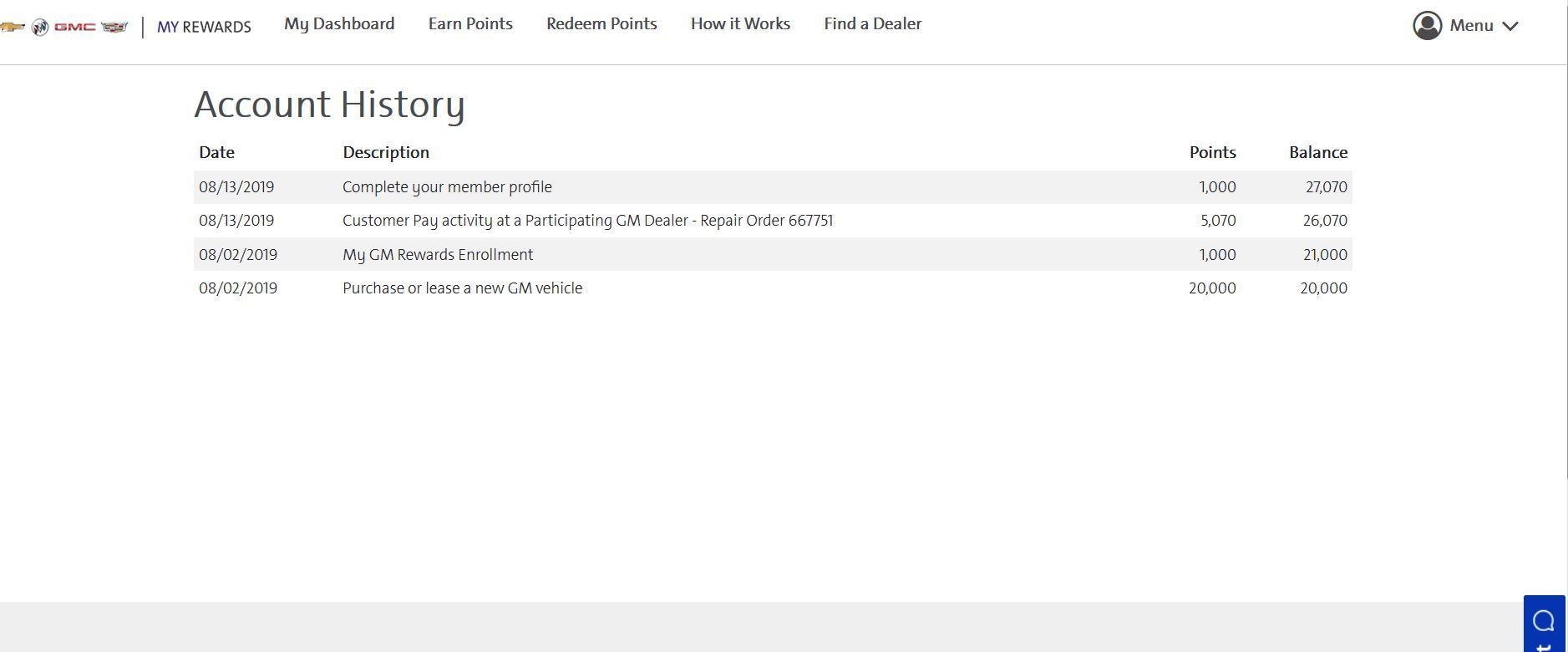Go to My Dashboard
Viewport: 1568px width, 652px height.
(339, 23)
